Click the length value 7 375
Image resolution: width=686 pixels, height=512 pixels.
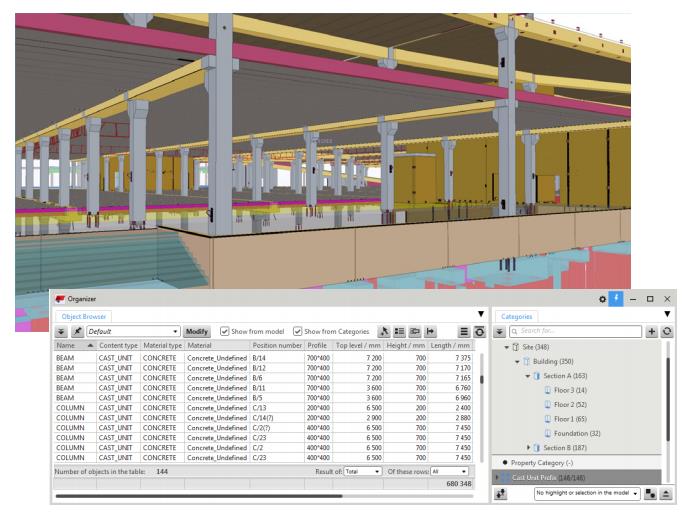[462, 358]
